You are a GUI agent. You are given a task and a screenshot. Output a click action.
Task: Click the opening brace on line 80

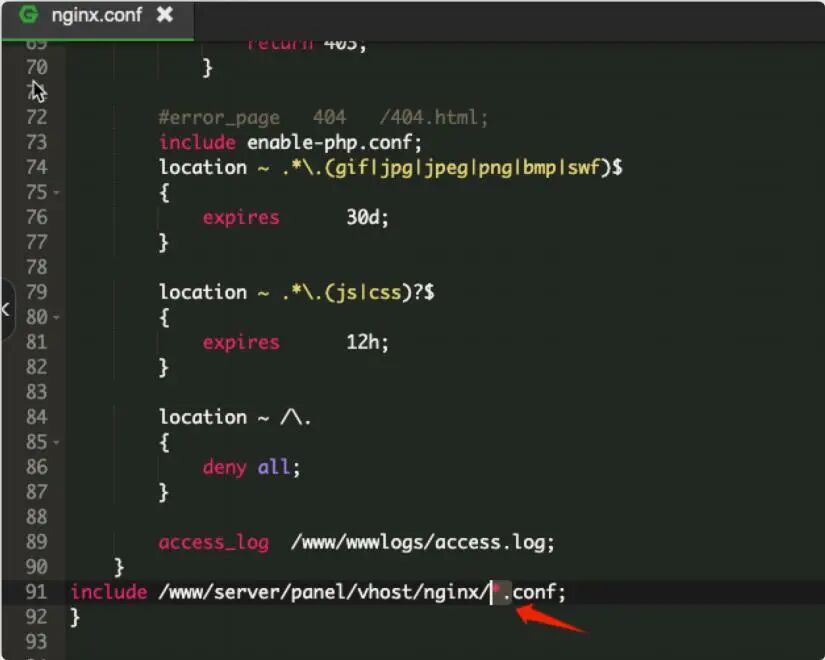(164, 317)
